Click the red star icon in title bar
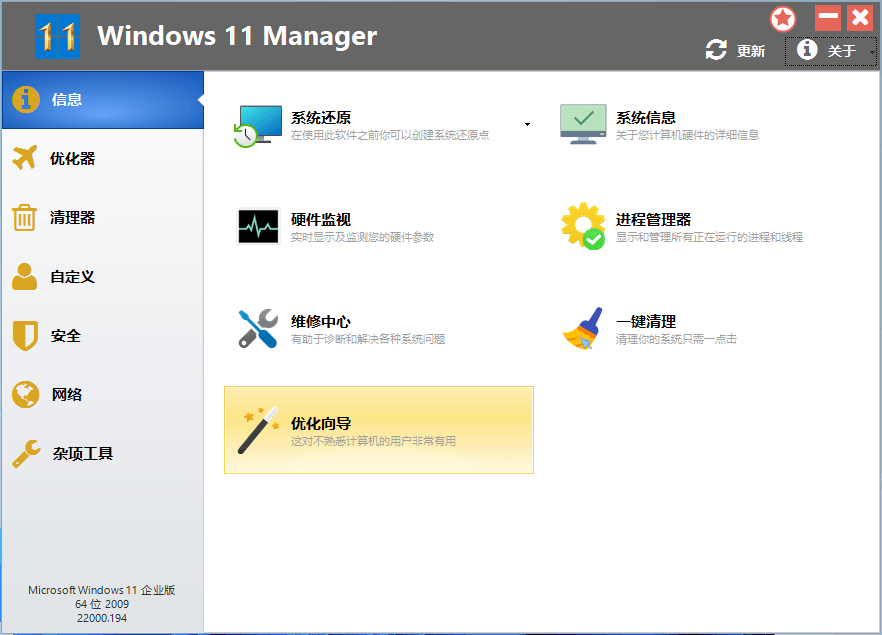Viewport: 882px width, 635px height. (x=783, y=18)
